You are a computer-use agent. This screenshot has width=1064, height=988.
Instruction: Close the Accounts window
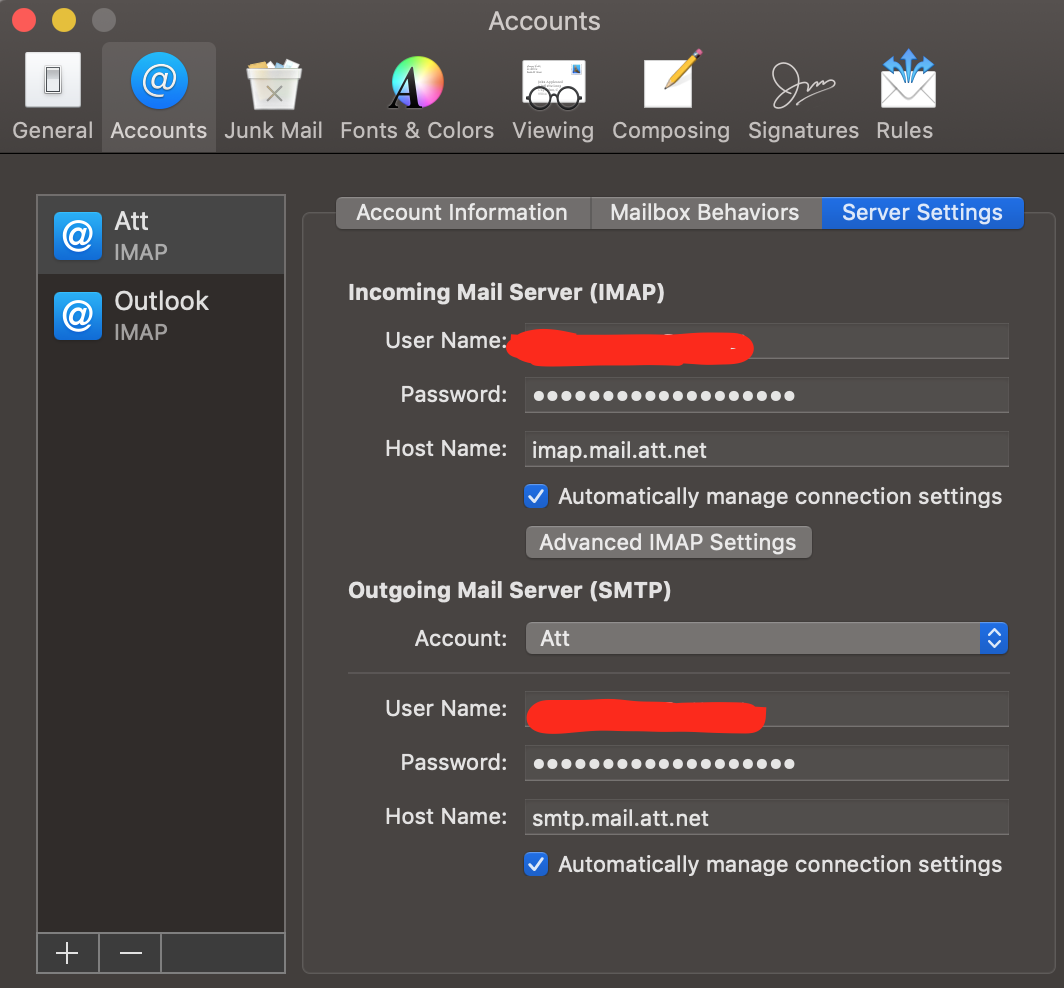(24, 20)
